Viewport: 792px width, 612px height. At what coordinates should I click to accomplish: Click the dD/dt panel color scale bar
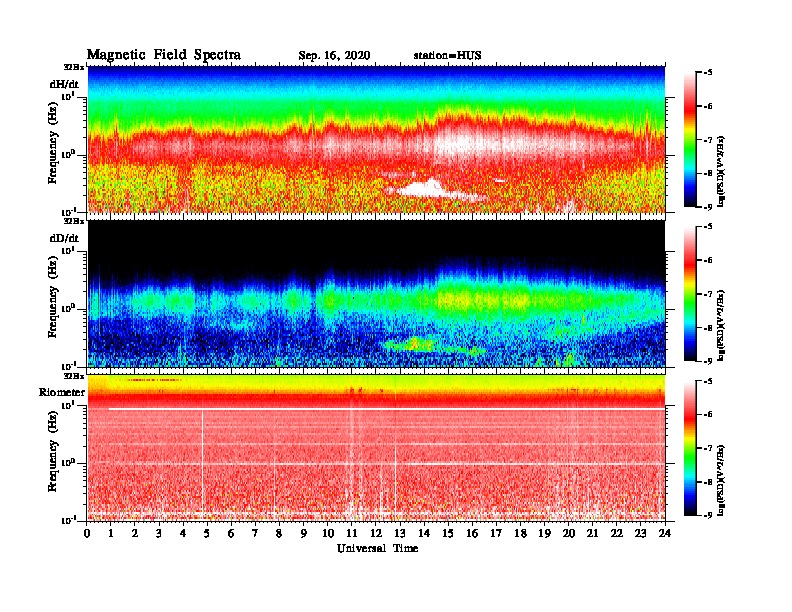point(690,293)
